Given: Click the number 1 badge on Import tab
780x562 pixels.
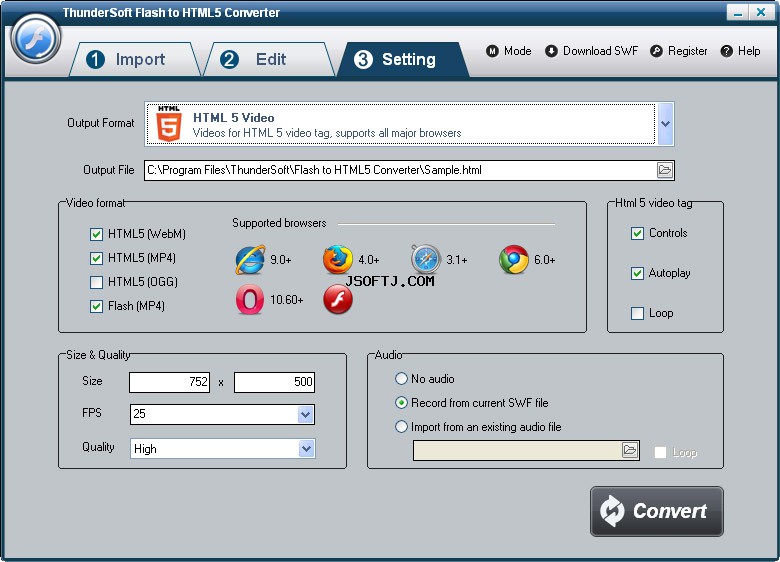Looking at the screenshot, I should pyautogui.click(x=95, y=60).
